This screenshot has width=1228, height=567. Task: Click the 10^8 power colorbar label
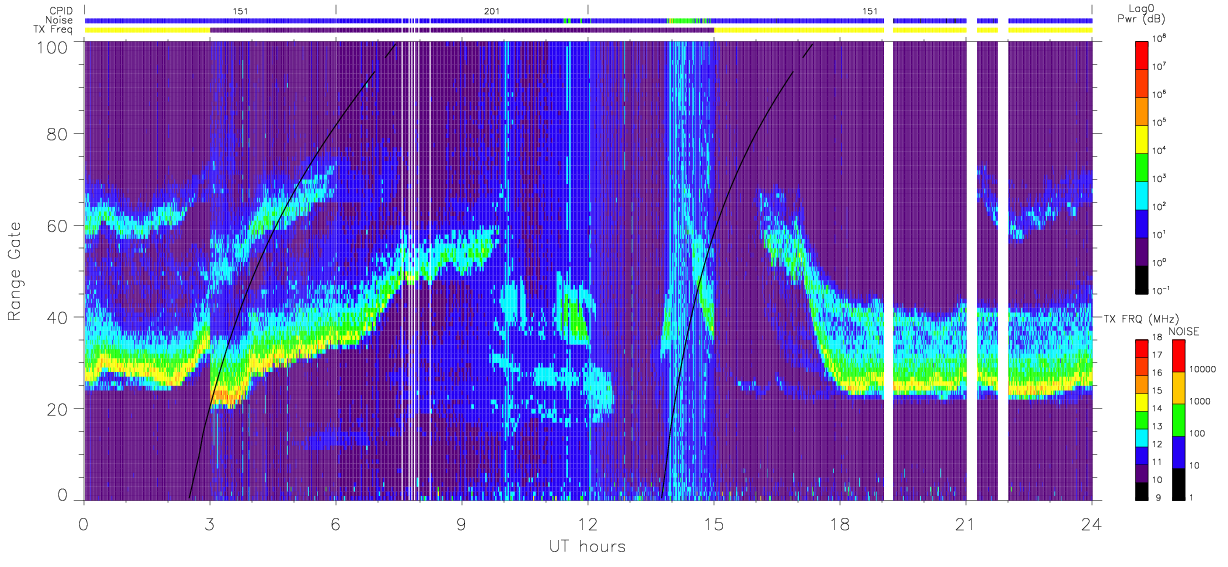coord(1161,39)
